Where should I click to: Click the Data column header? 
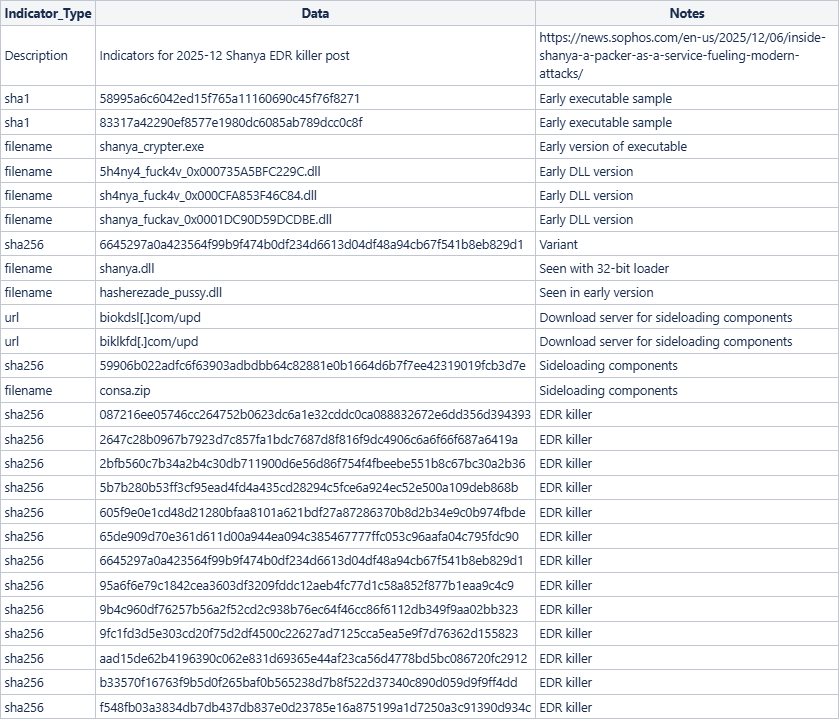point(315,14)
